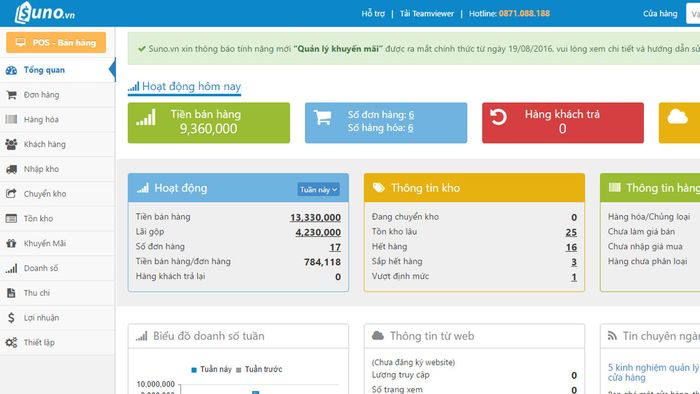Click the Tiền bán hàng value 13,330,000
Viewport: 700px width, 394px height.
pos(315,217)
